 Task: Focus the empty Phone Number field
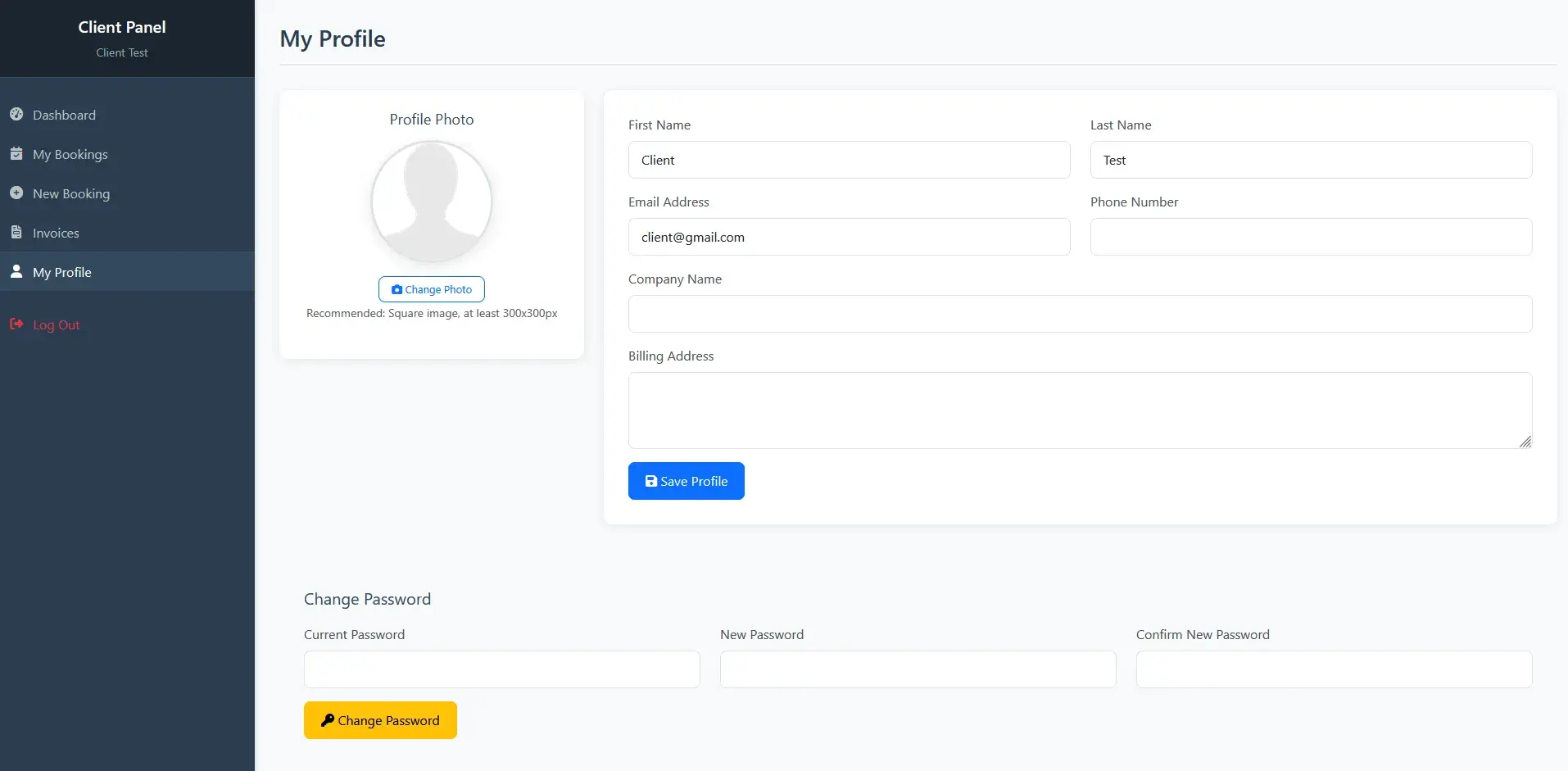(x=1311, y=237)
